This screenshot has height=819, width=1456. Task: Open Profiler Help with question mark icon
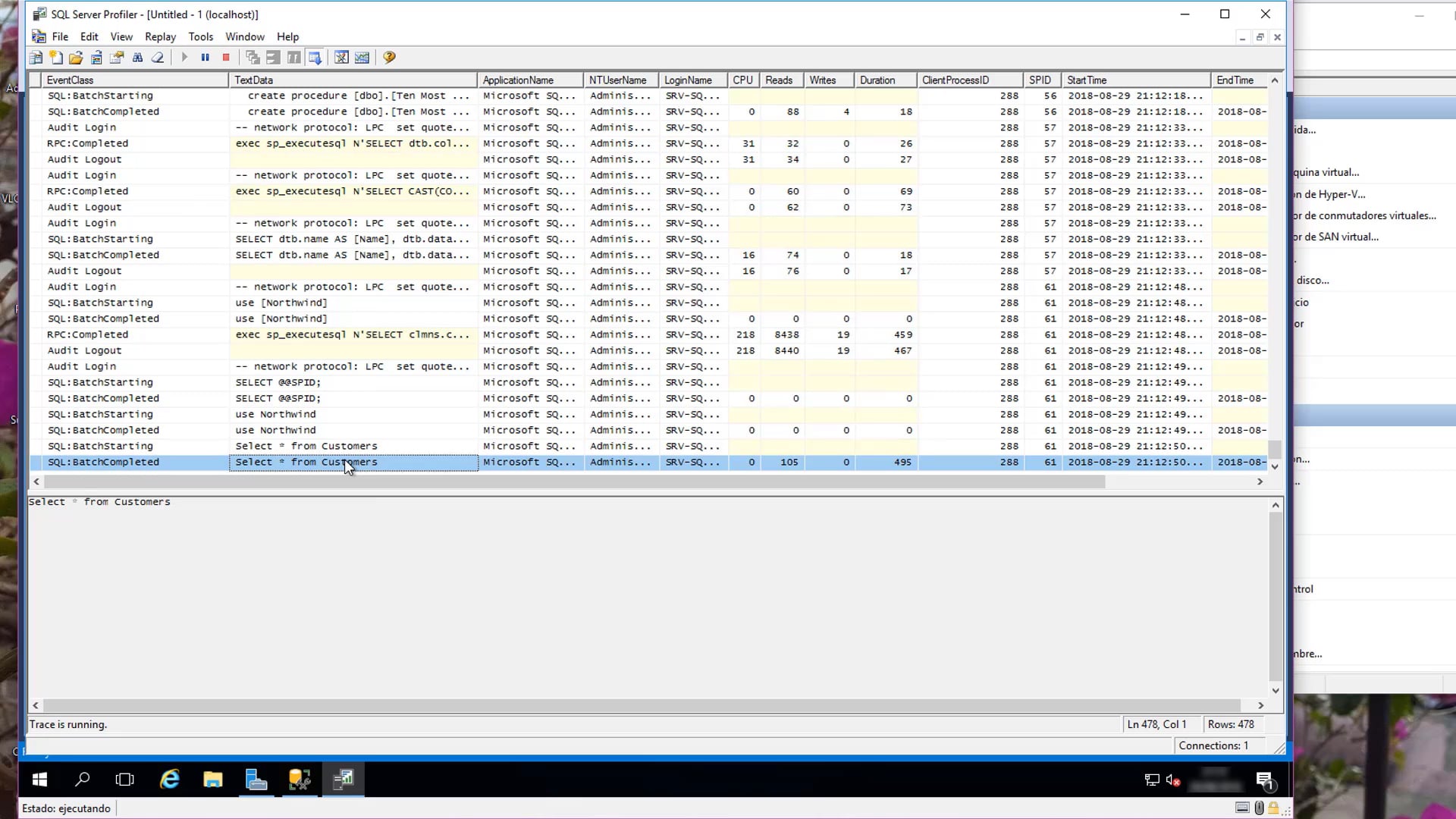click(x=389, y=57)
